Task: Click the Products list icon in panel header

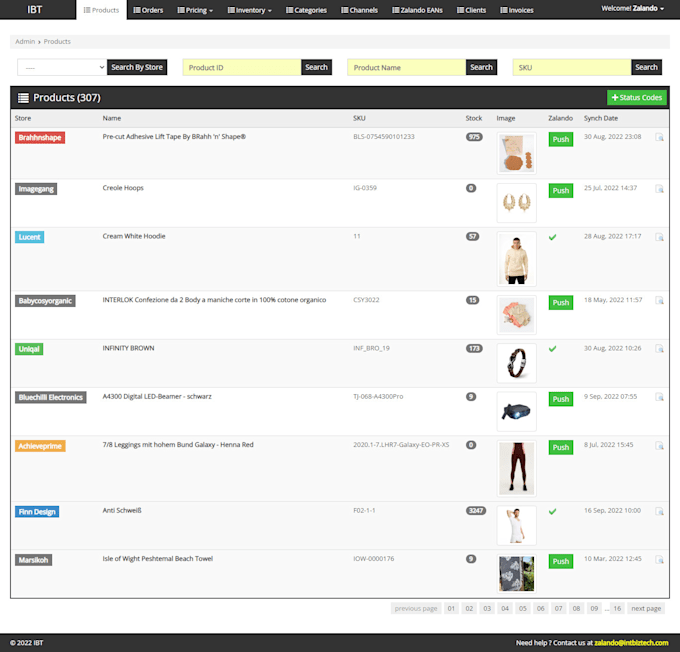Action: (23, 98)
